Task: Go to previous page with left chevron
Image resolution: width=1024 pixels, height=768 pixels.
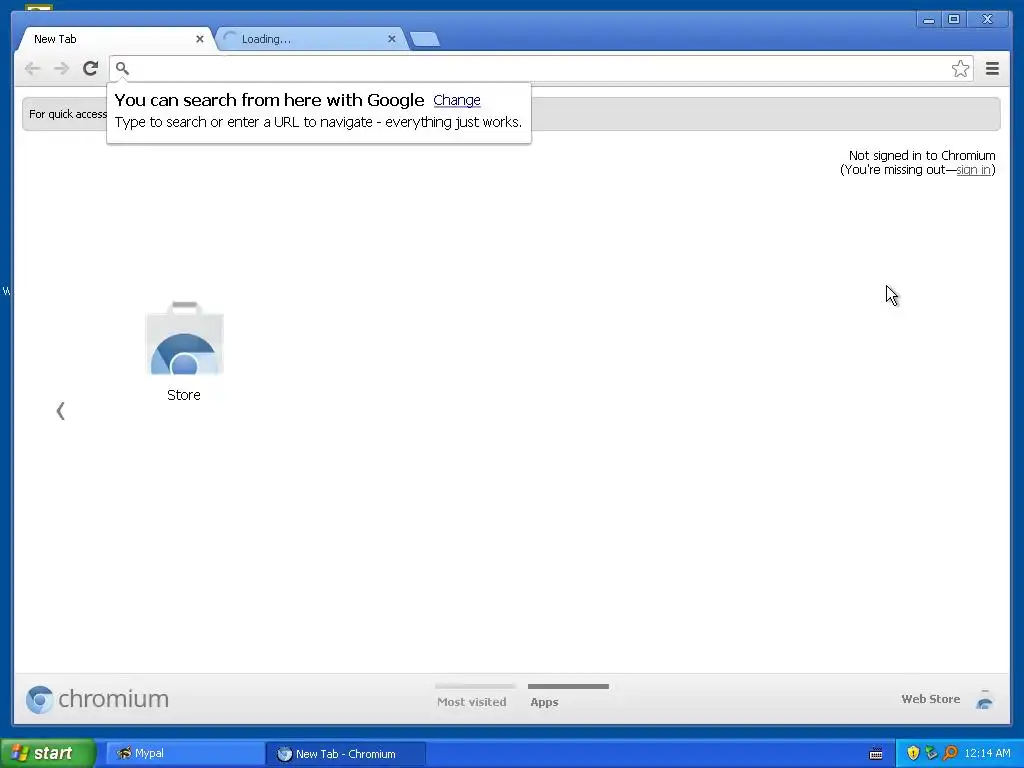Action: 61,411
